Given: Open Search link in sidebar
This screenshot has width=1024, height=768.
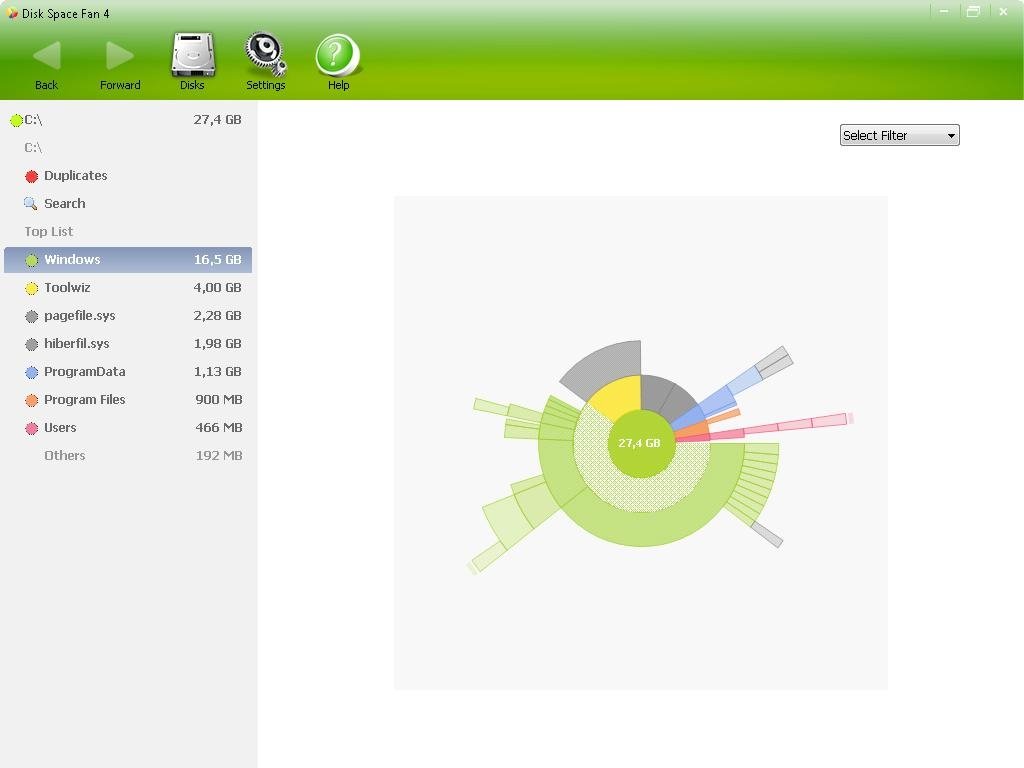Looking at the screenshot, I should click(65, 204).
